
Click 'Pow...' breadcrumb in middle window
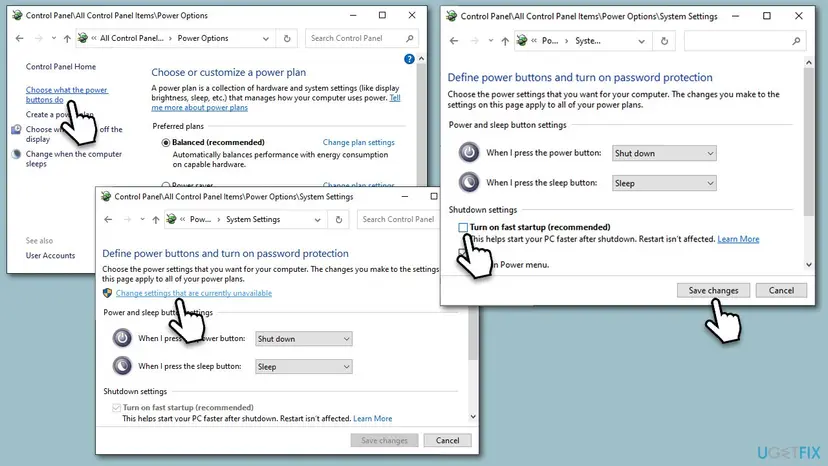[x=200, y=219]
